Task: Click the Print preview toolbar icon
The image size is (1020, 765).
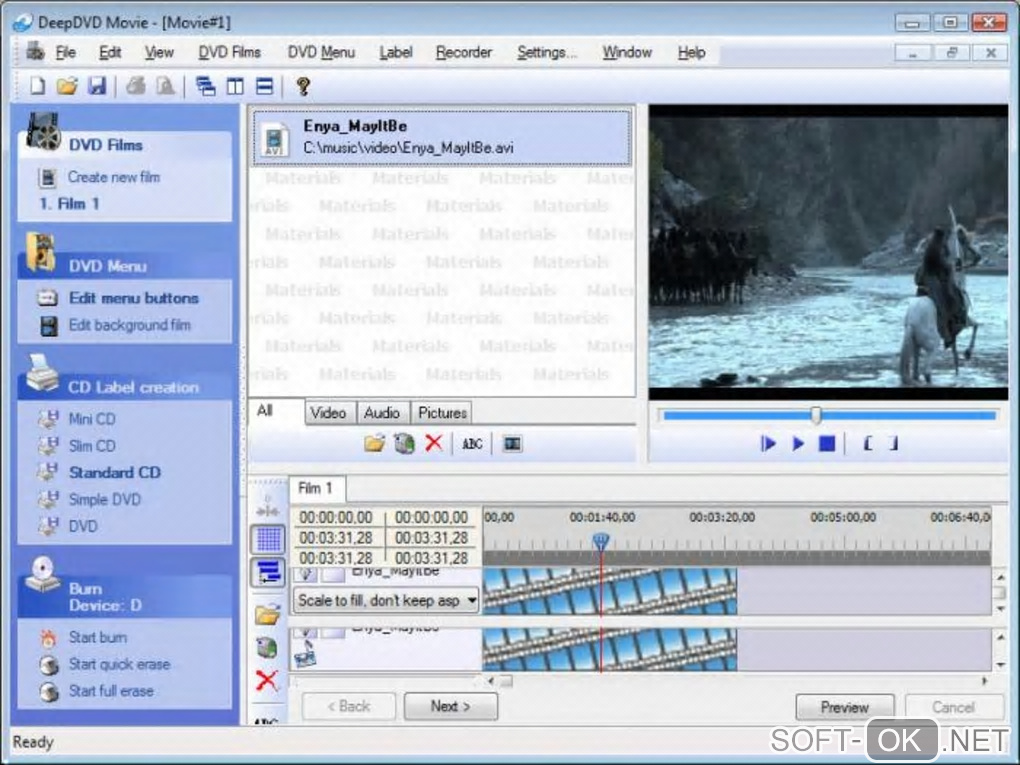Action: [x=165, y=86]
